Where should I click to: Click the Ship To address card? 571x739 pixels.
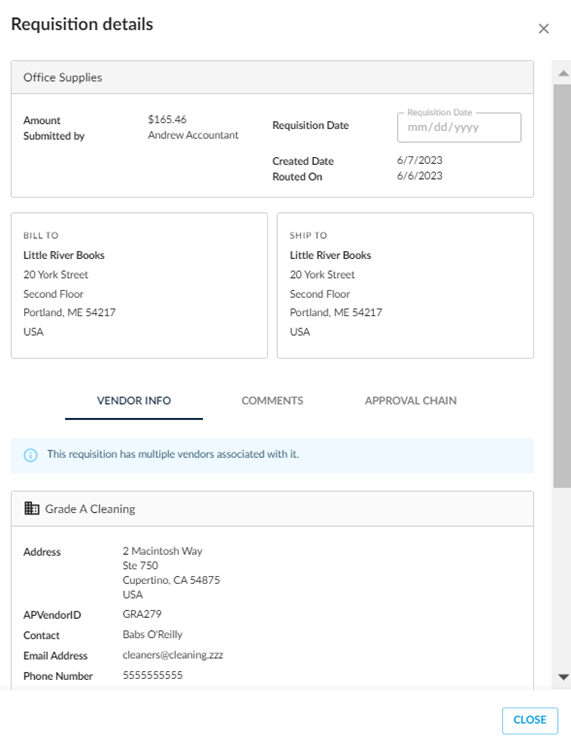point(406,286)
